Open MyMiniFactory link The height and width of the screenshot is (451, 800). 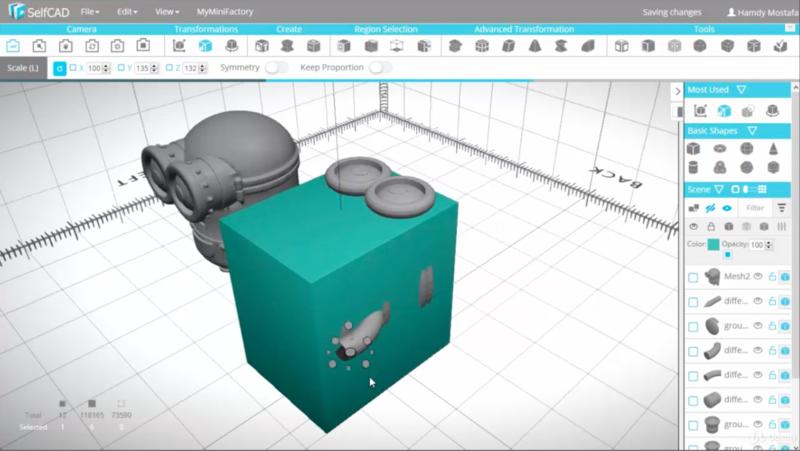[x=224, y=12]
